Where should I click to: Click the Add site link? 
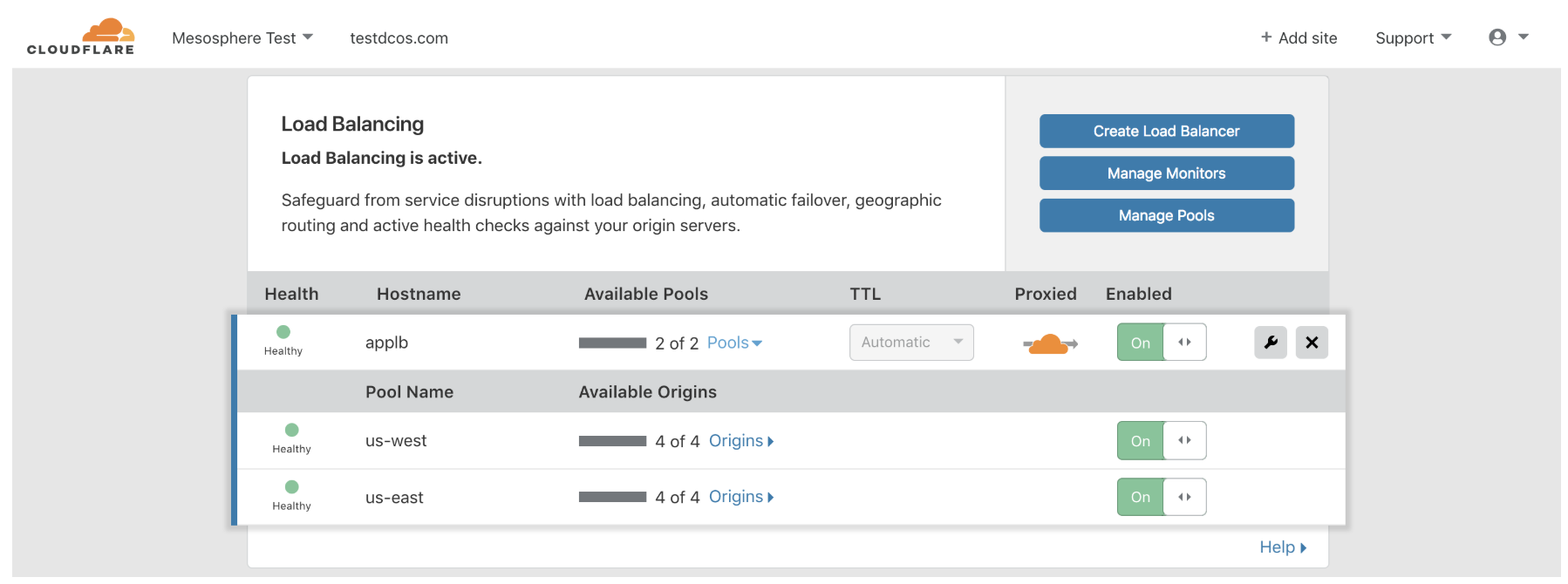click(1299, 37)
